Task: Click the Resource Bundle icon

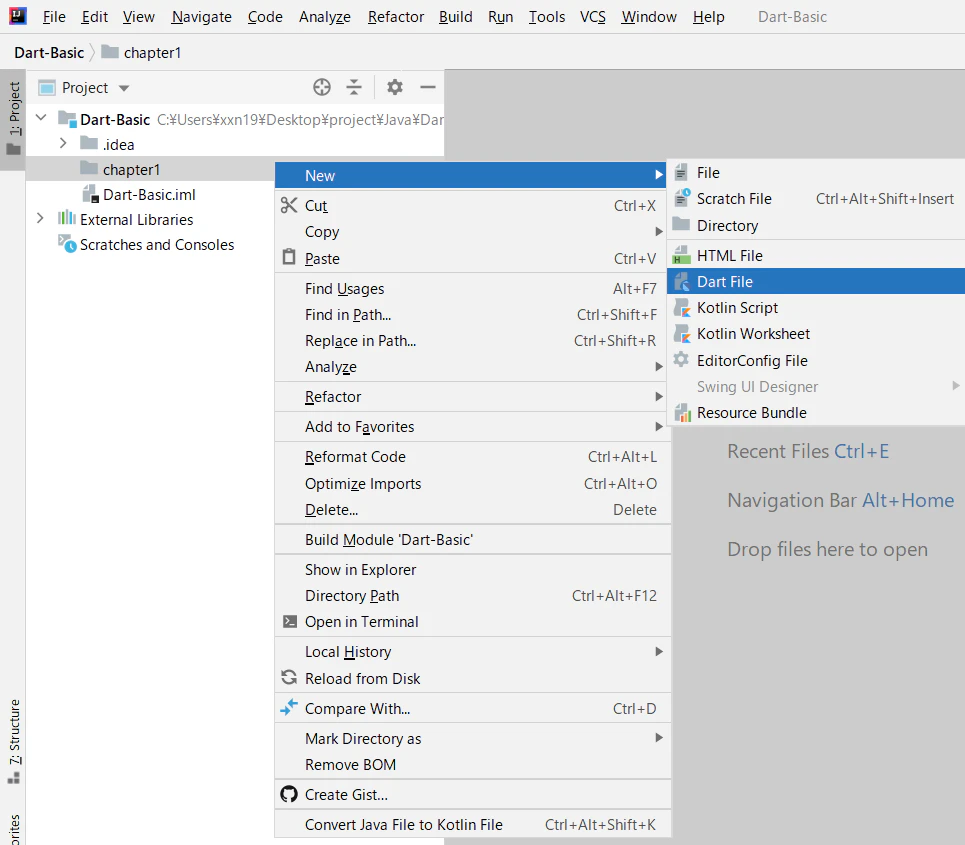Action: 682,412
